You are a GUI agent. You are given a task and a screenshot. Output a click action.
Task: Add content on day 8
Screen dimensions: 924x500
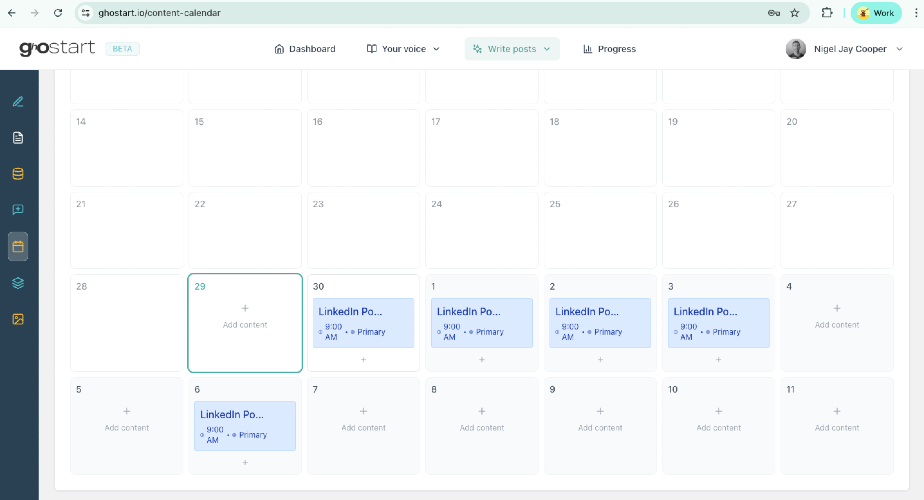[482, 420]
